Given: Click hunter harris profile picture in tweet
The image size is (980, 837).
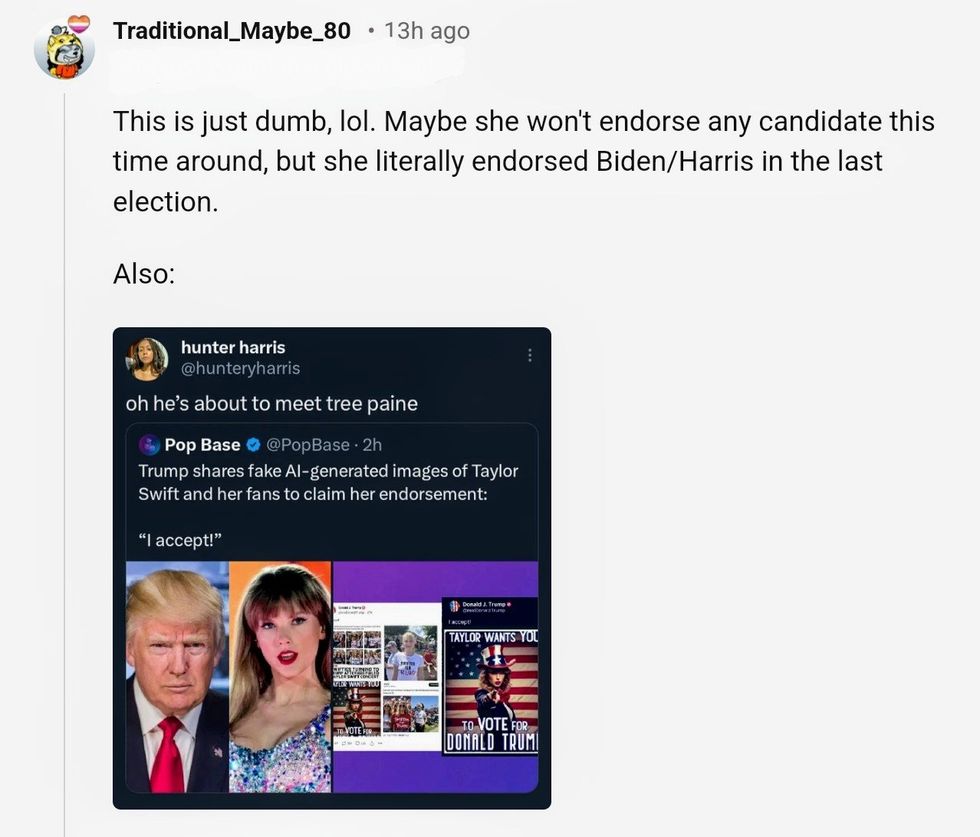Looking at the screenshot, I should [x=147, y=358].
